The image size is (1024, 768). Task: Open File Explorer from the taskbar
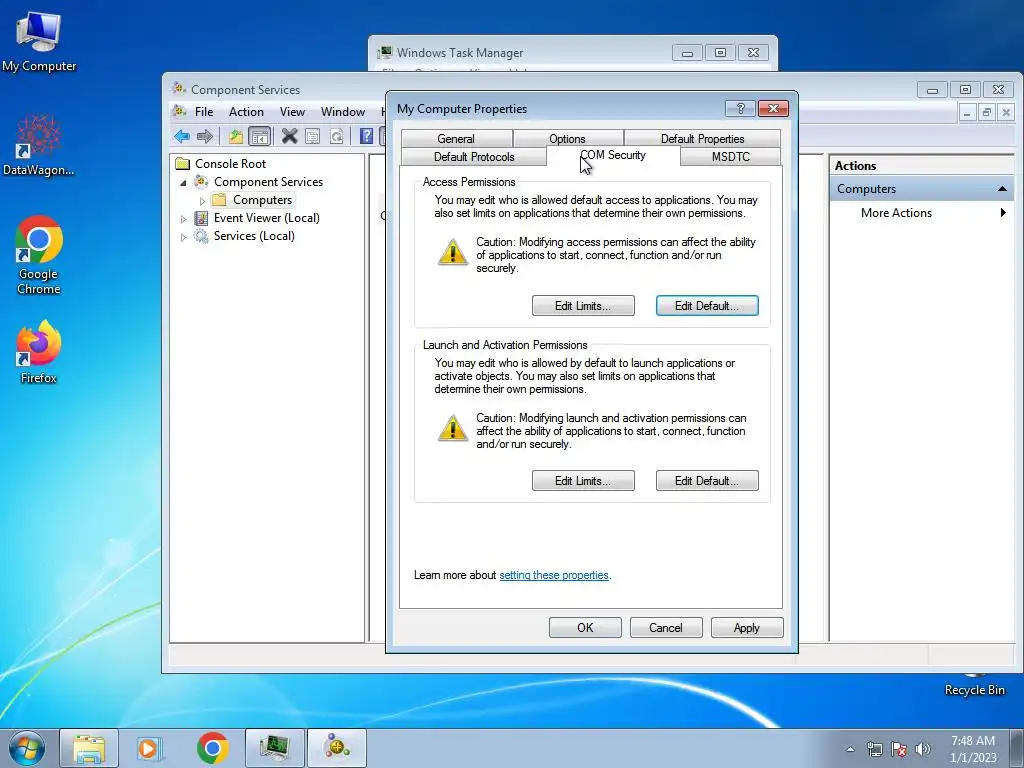pyautogui.click(x=89, y=748)
